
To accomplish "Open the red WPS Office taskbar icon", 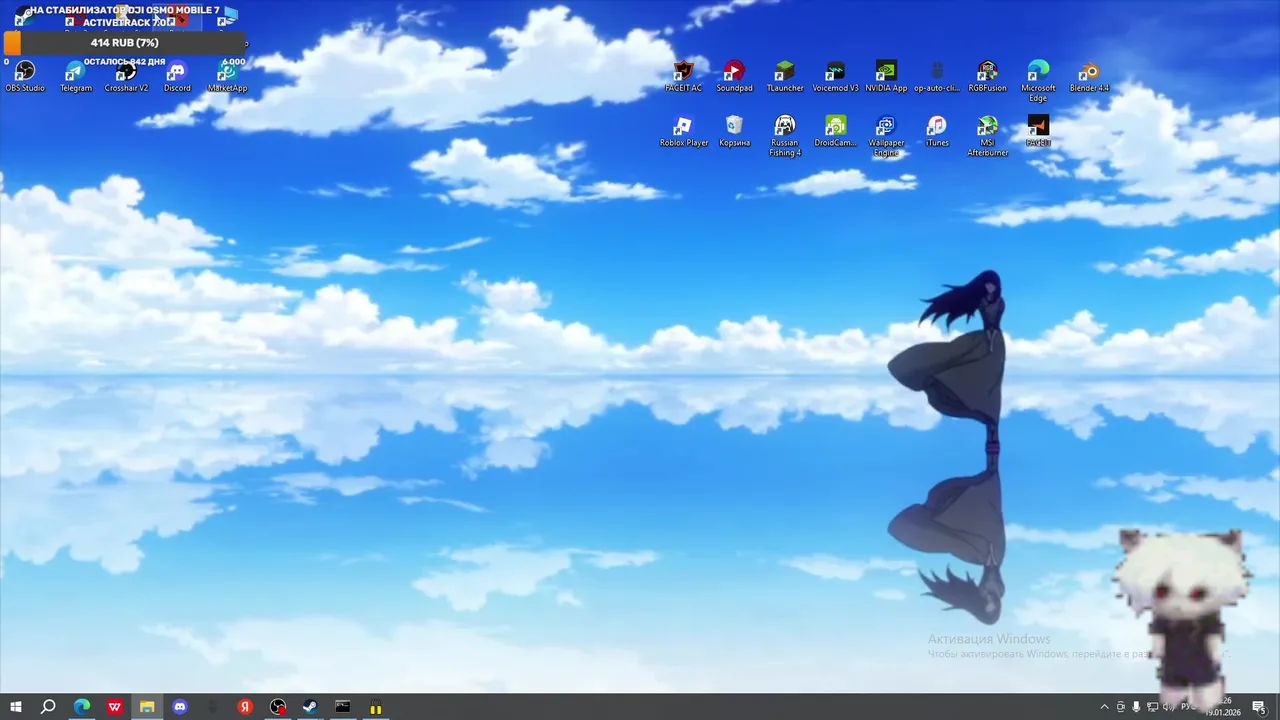I will tap(115, 707).
